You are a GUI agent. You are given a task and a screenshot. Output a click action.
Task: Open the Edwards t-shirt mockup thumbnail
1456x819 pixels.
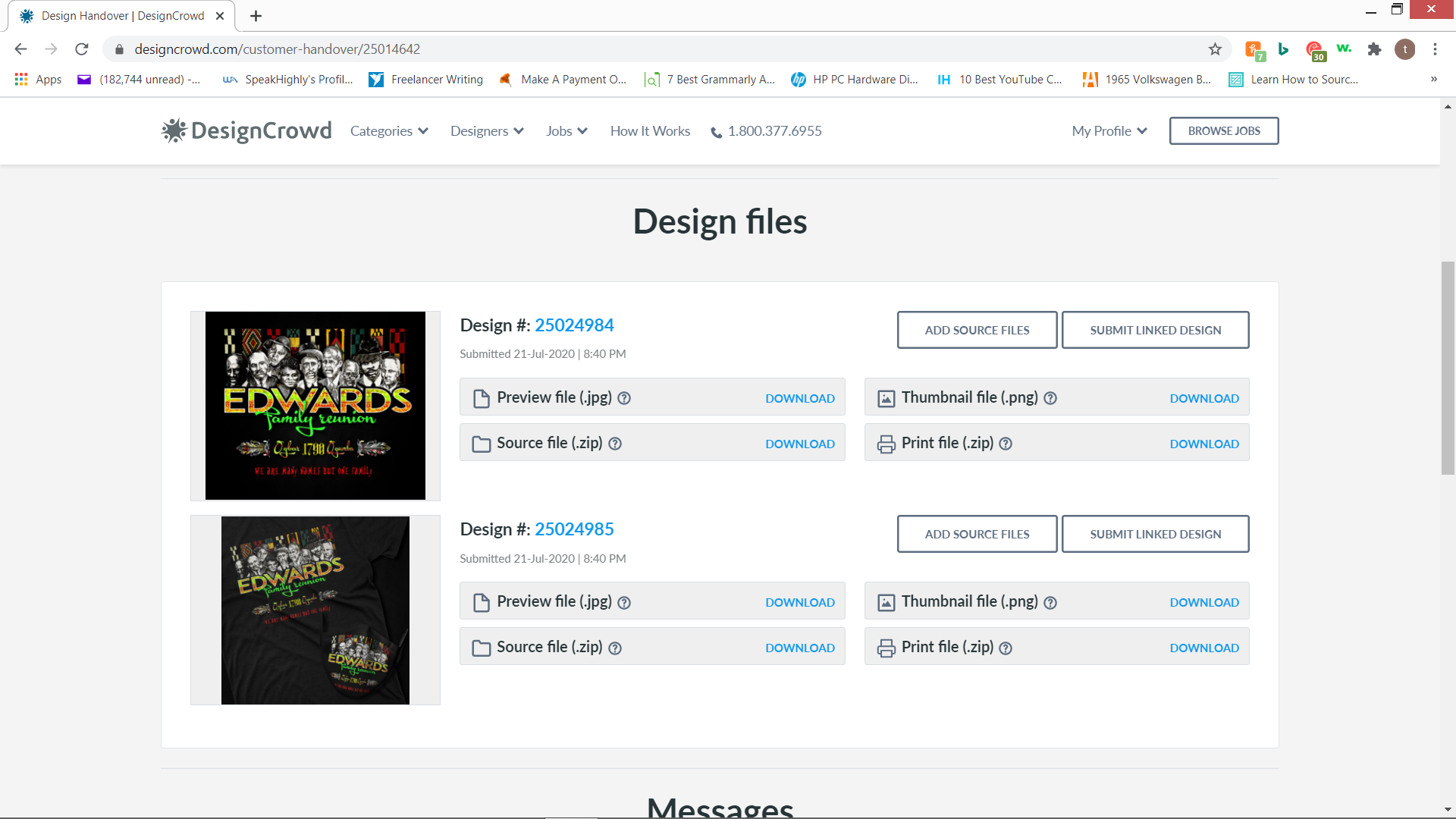pyautogui.click(x=315, y=610)
